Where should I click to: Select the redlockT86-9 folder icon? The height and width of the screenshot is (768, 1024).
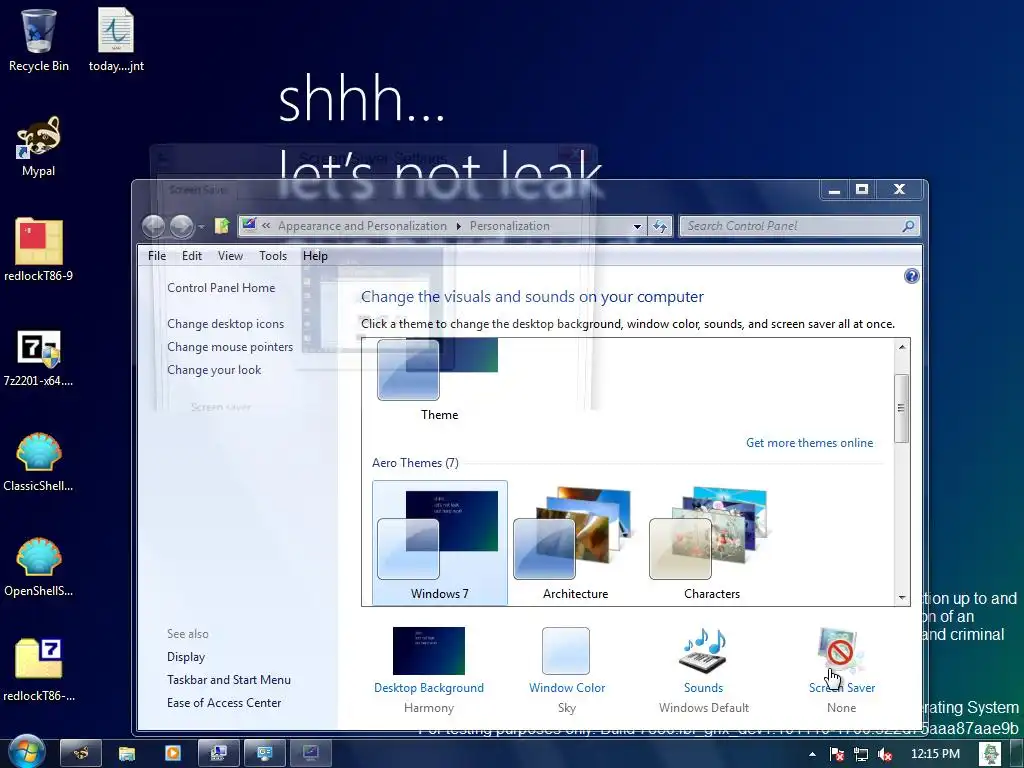(x=39, y=249)
